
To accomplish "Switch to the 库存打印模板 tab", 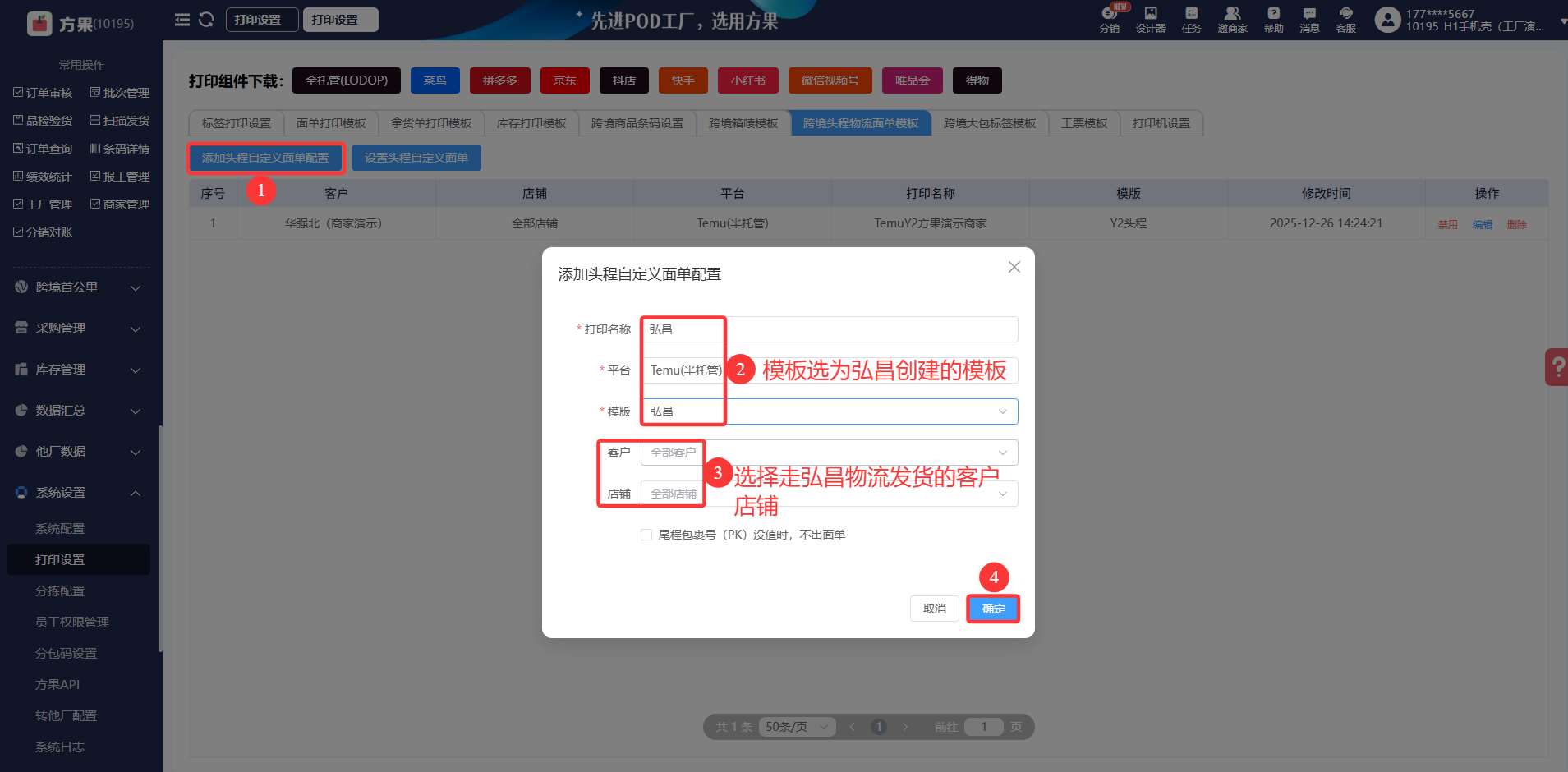I will click(x=531, y=123).
